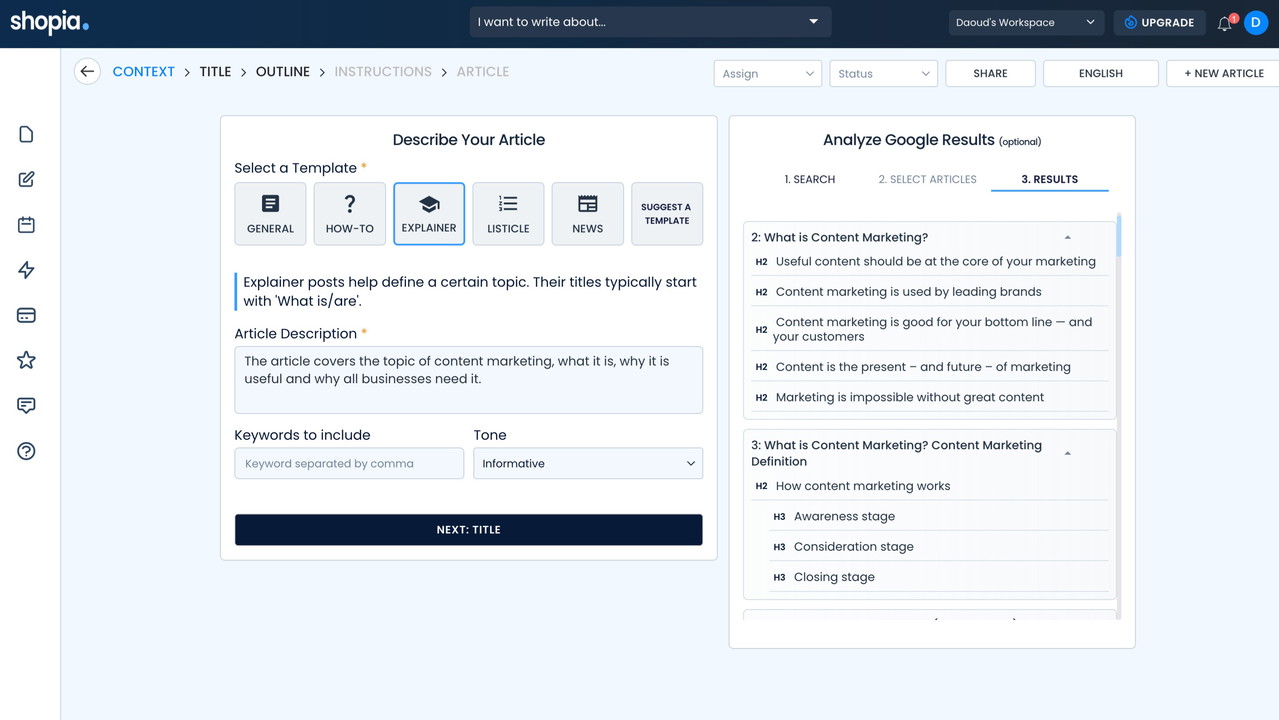Open the edit pencil icon in sidebar
The height and width of the screenshot is (720, 1279).
(26, 180)
